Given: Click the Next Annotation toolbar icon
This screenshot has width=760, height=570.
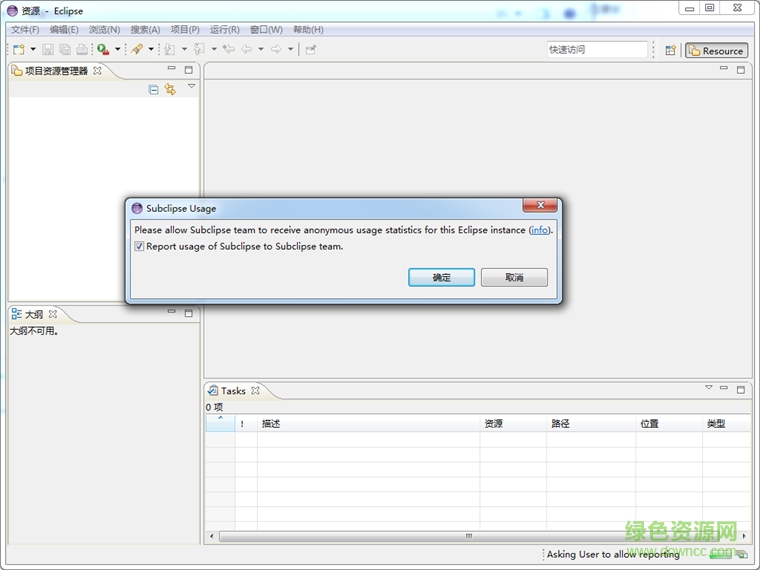Looking at the screenshot, I should [x=170, y=49].
